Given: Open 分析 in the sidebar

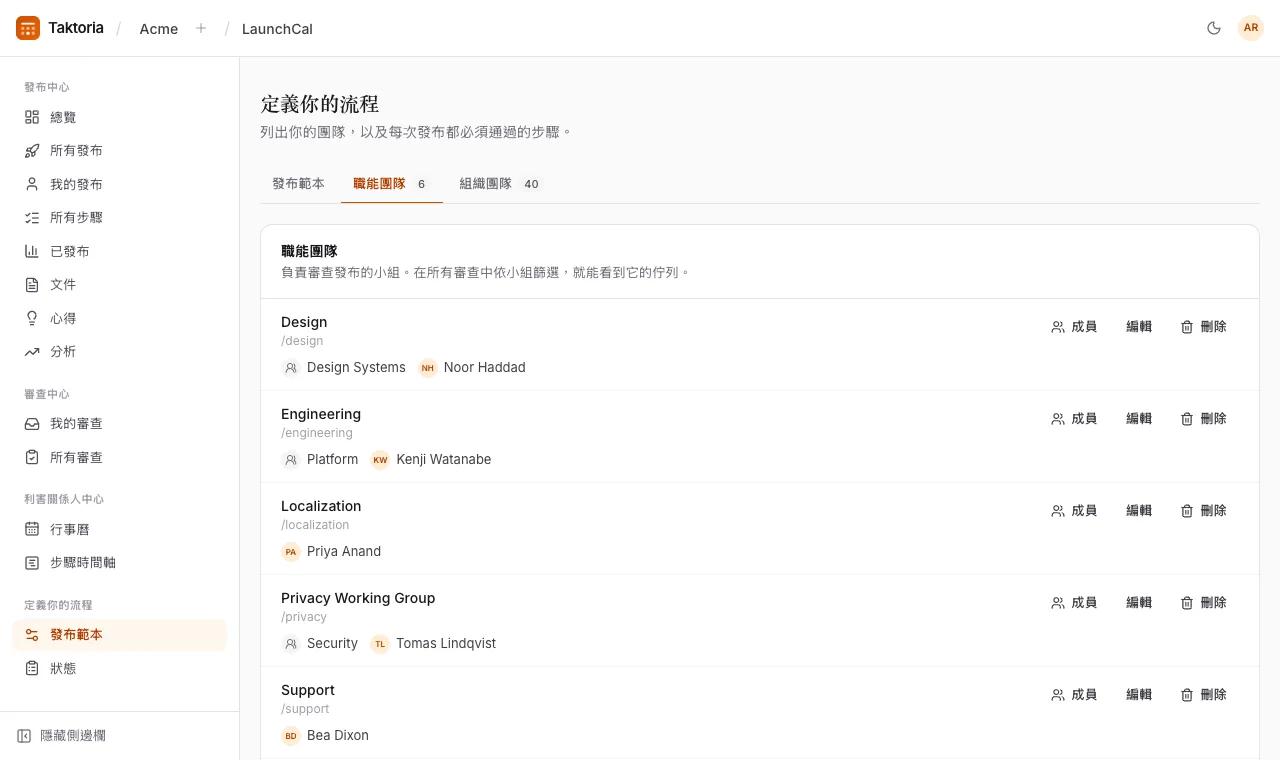Looking at the screenshot, I should (120, 352).
